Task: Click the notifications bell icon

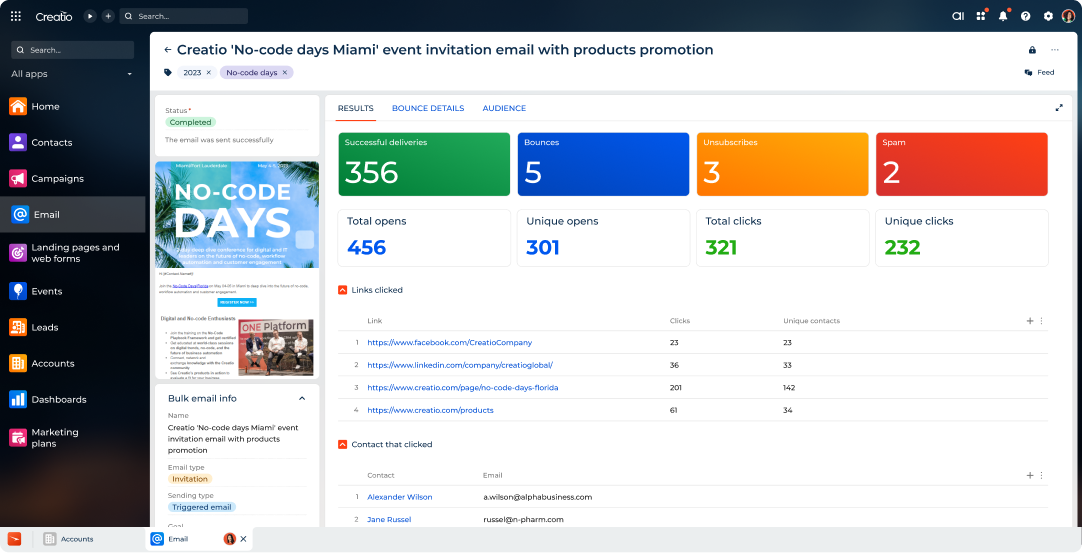Action: coord(1003,16)
